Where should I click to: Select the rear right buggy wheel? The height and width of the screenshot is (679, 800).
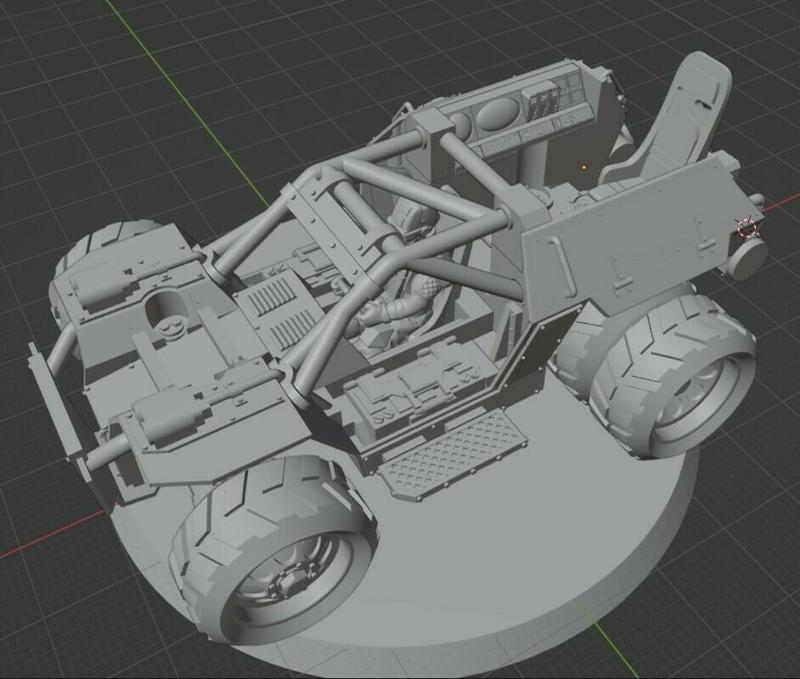point(671,375)
